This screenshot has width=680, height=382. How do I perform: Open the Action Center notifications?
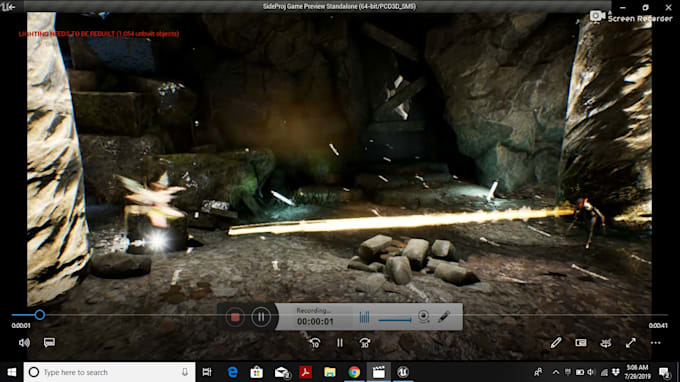[x=664, y=372]
